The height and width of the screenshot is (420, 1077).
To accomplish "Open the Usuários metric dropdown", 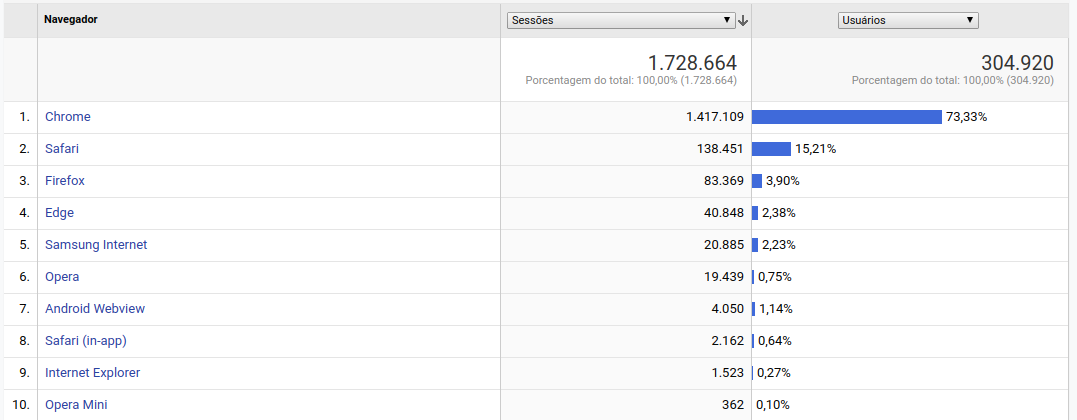I will [908, 21].
